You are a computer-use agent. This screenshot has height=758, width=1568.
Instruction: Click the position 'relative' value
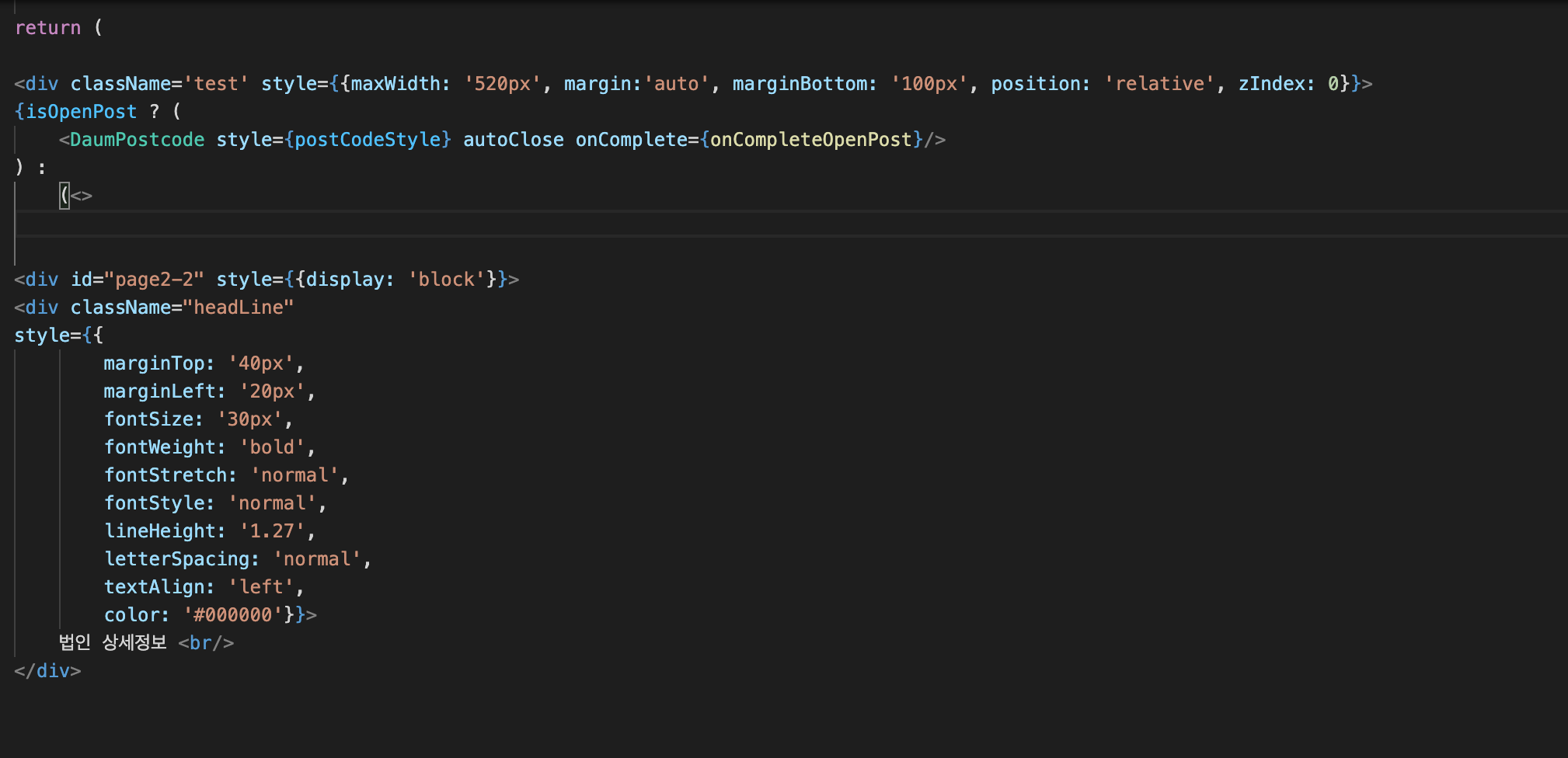(x=1159, y=84)
